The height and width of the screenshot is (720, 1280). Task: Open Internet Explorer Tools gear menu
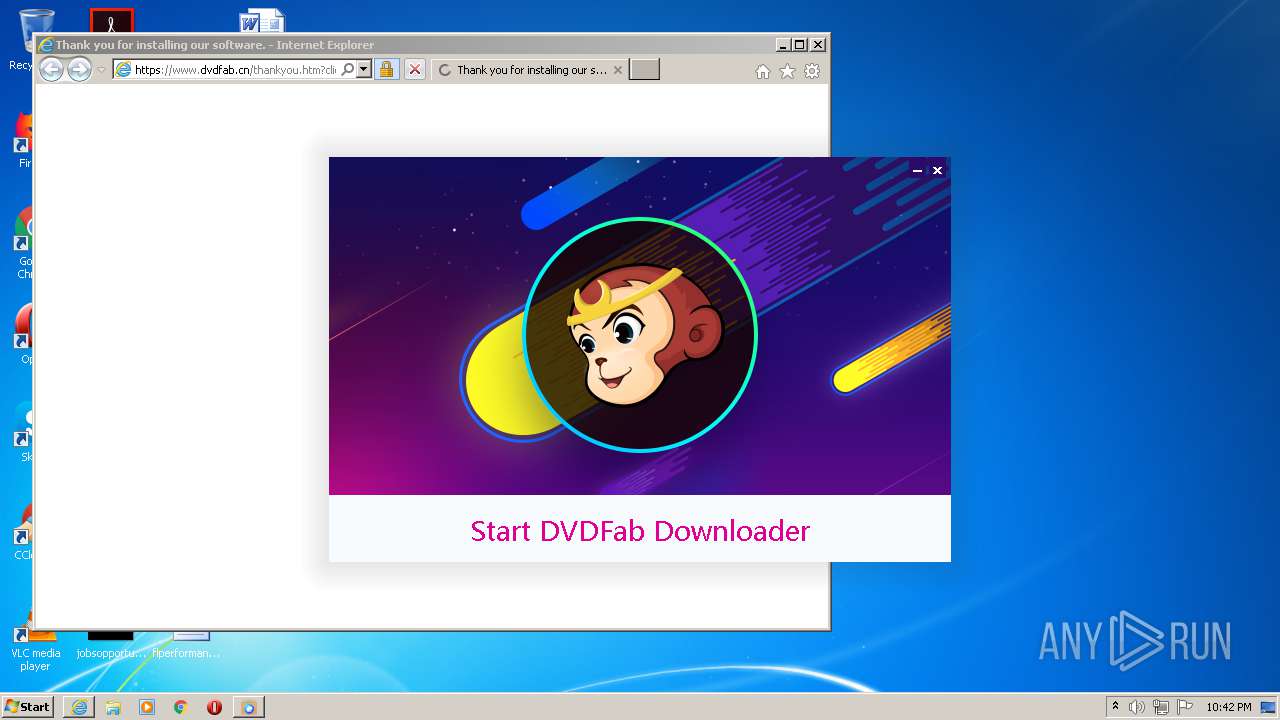click(812, 71)
